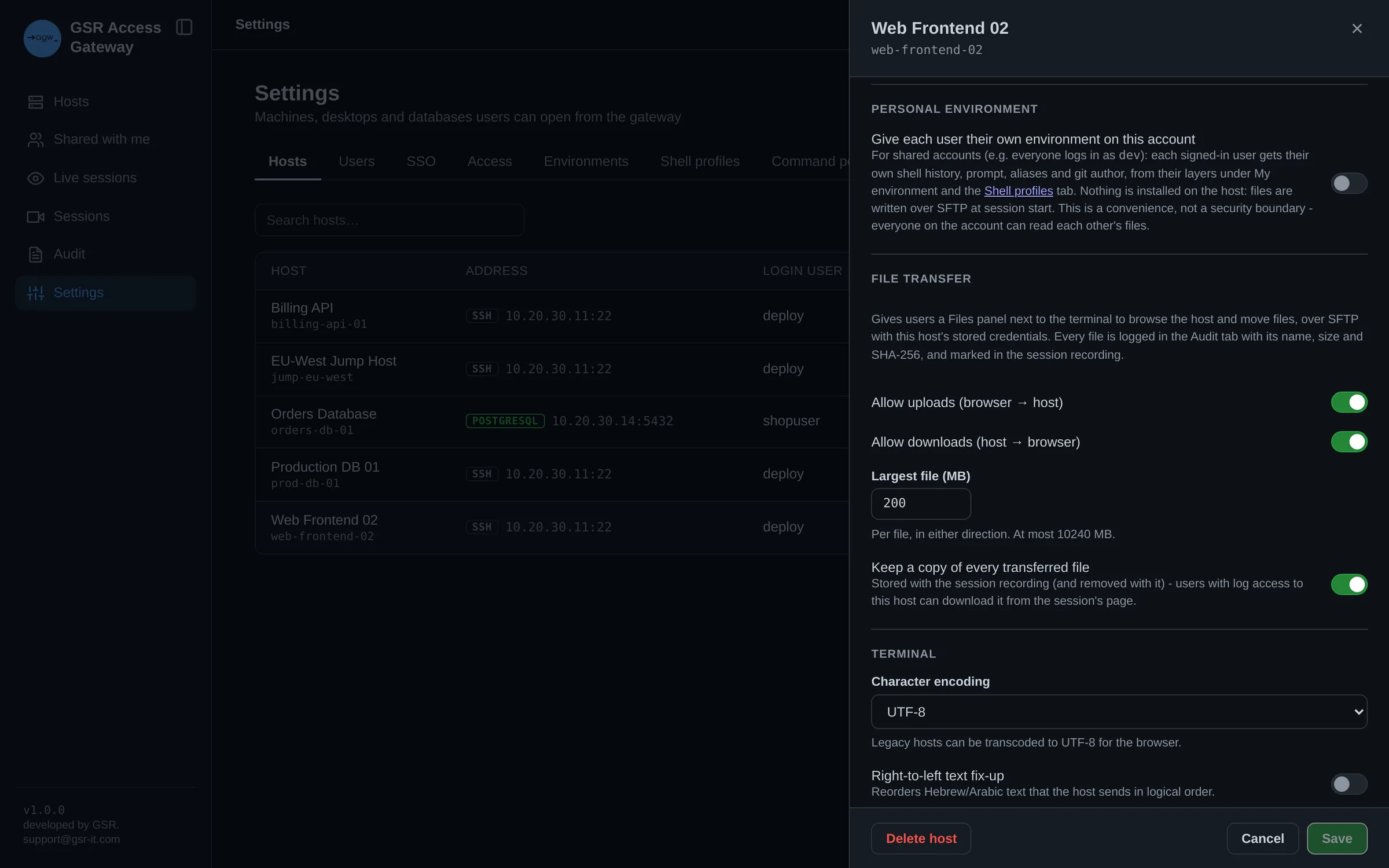Screen dimensions: 1389x868
Task: Select the Production DB 01 row
Action: pyautogui.click(x=552, y=475)
